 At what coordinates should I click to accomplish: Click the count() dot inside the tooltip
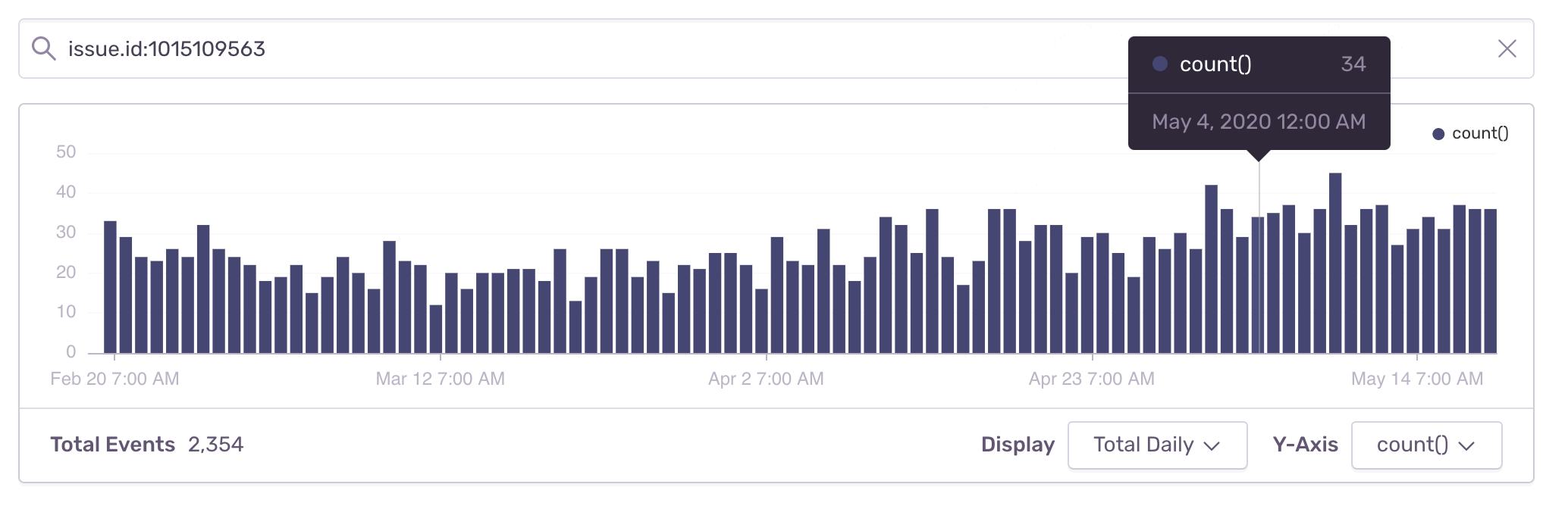pos(1159,64)
